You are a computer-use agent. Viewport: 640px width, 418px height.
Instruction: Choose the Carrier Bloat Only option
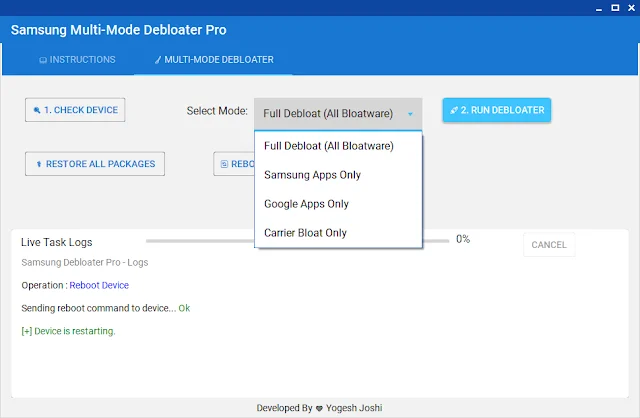tap(305, 233)
